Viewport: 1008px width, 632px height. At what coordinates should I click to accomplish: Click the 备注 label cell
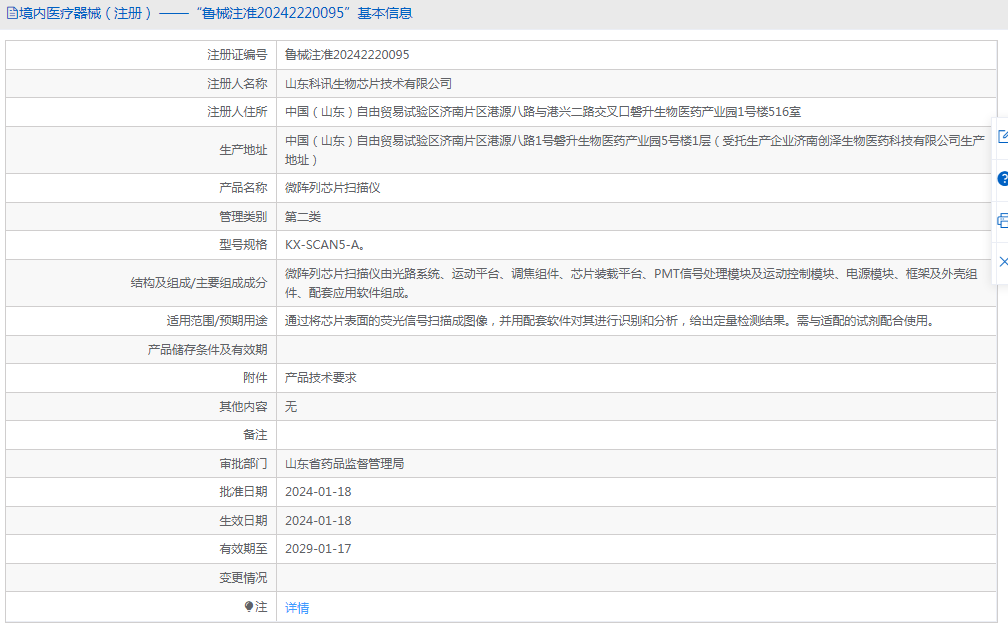click(x=141, y=435)
